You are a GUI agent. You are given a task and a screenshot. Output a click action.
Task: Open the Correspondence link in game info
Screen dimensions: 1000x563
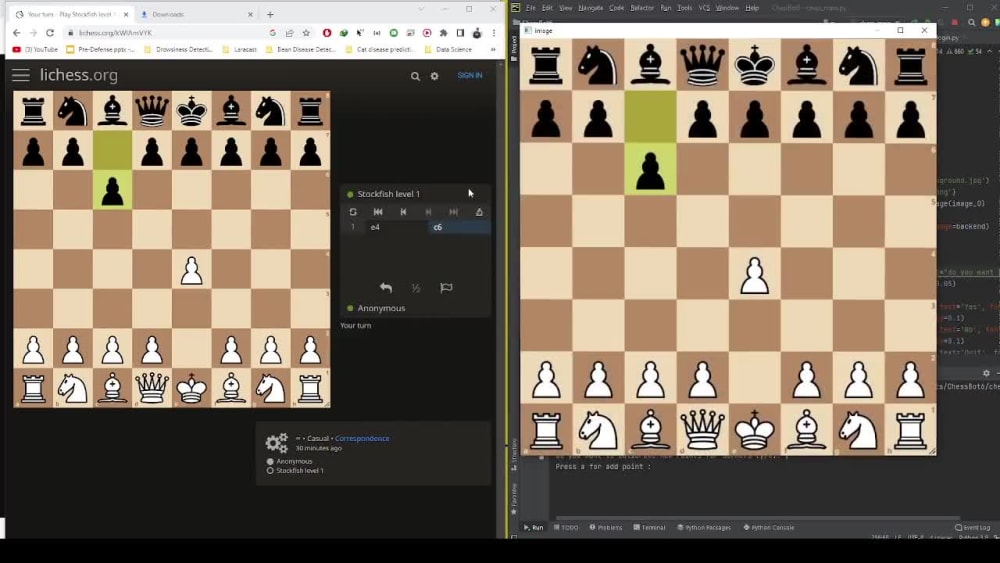coord(362,438)
